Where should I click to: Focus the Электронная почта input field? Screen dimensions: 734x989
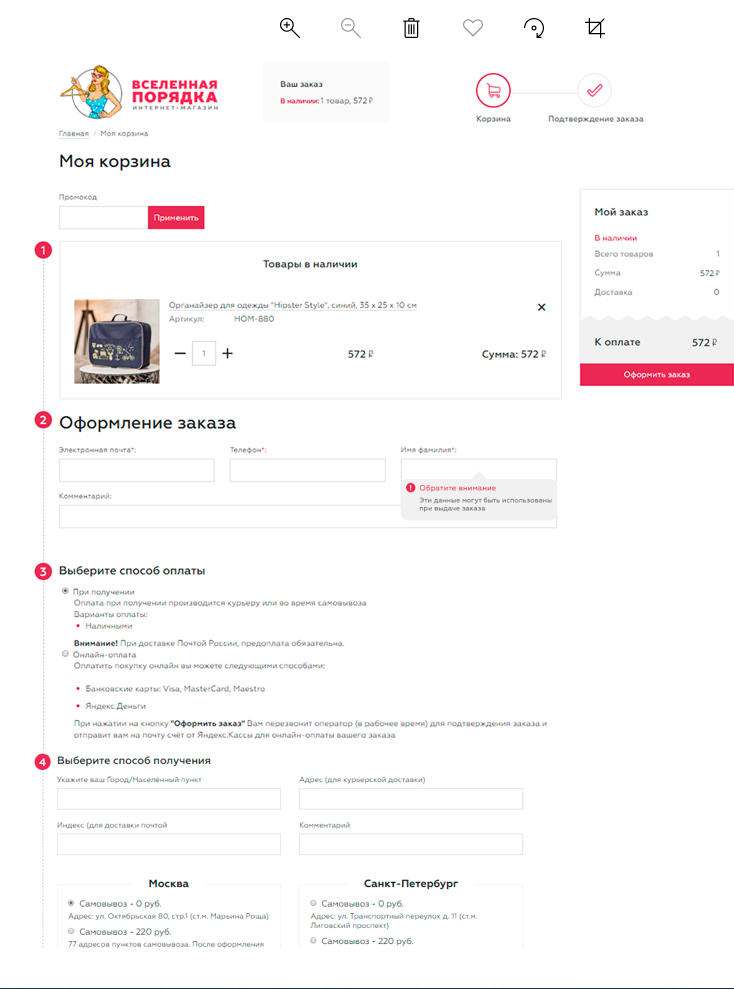[x=137, y=471]
